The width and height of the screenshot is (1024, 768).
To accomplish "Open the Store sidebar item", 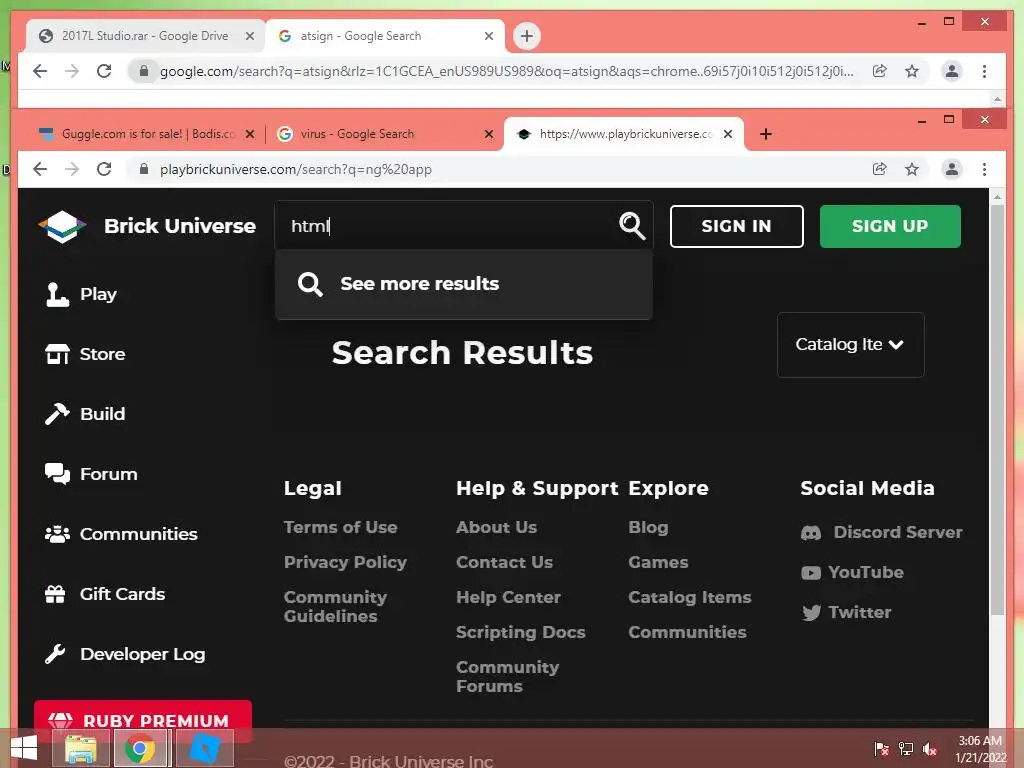I will (85, 354).
